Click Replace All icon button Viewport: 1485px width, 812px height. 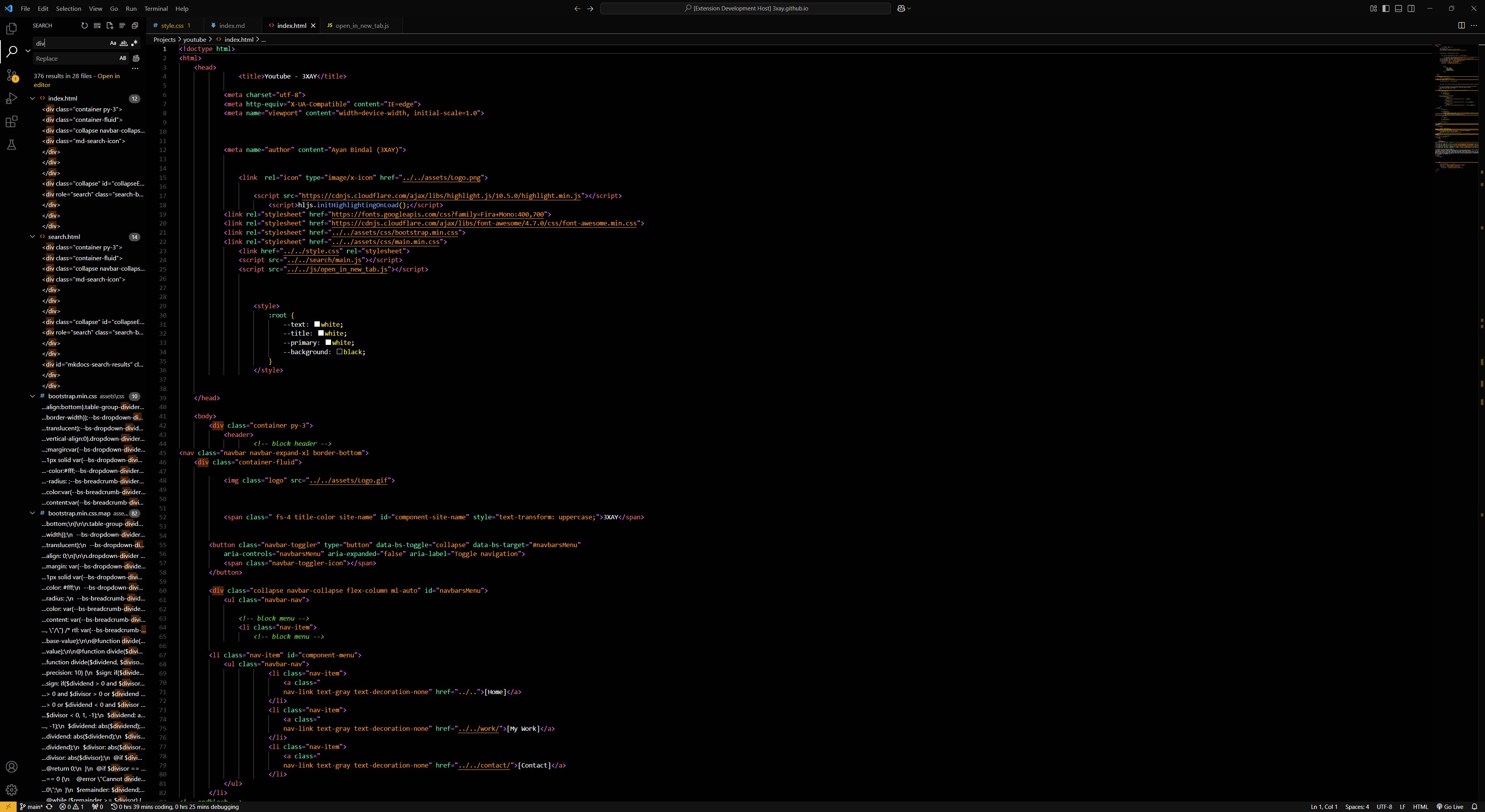(x=136, y=58)
